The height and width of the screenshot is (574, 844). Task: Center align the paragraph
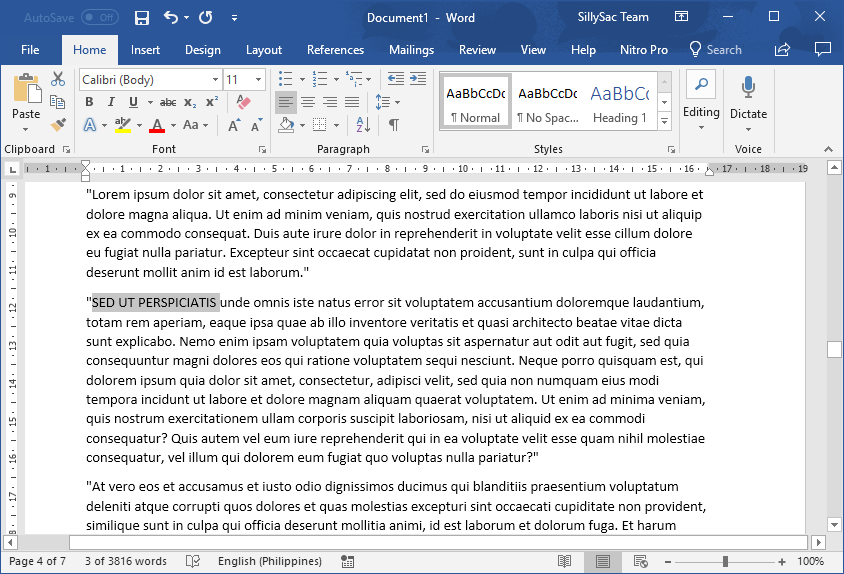pyautogui.click(x=308, y=102)
